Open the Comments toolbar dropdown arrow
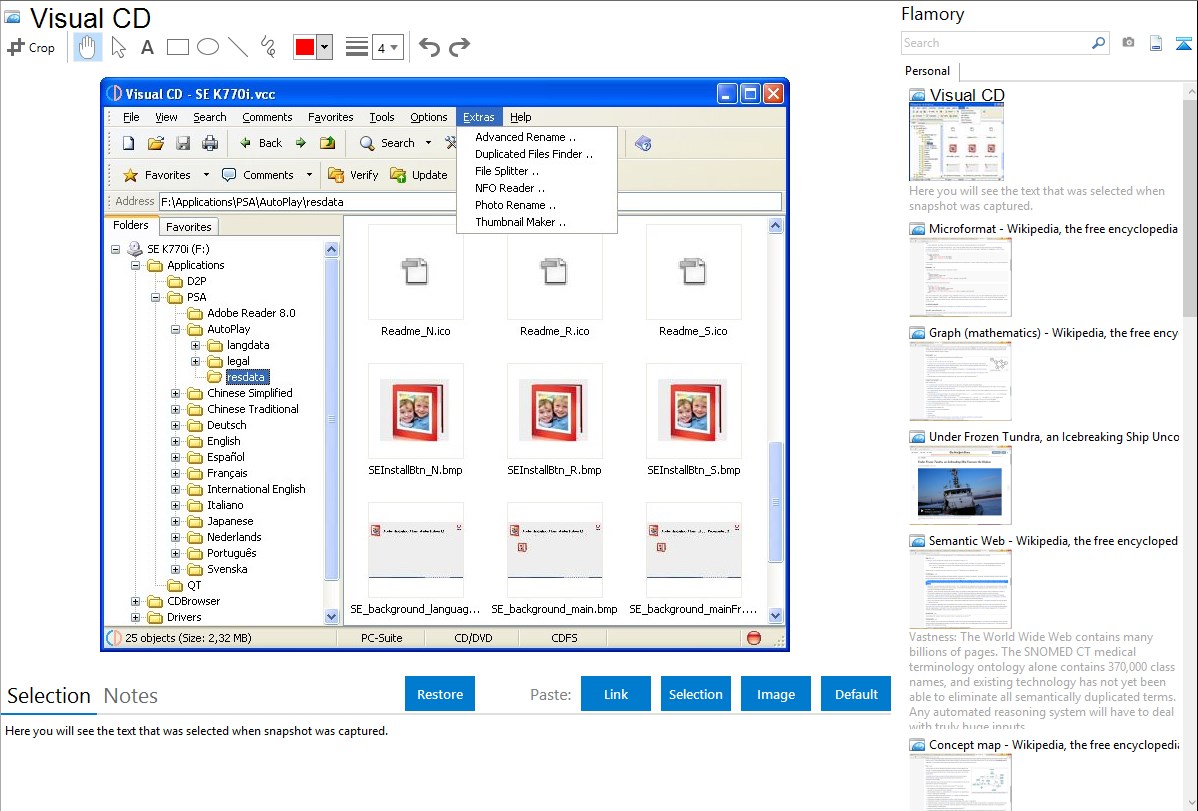The image size is (1198, 811). [x=309, y=175]
